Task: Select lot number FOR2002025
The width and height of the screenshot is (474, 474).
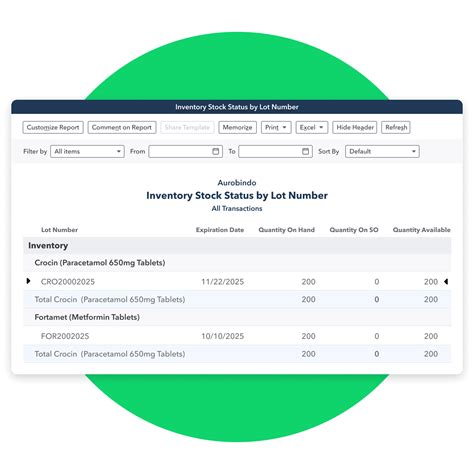Action: click(65, 336)
